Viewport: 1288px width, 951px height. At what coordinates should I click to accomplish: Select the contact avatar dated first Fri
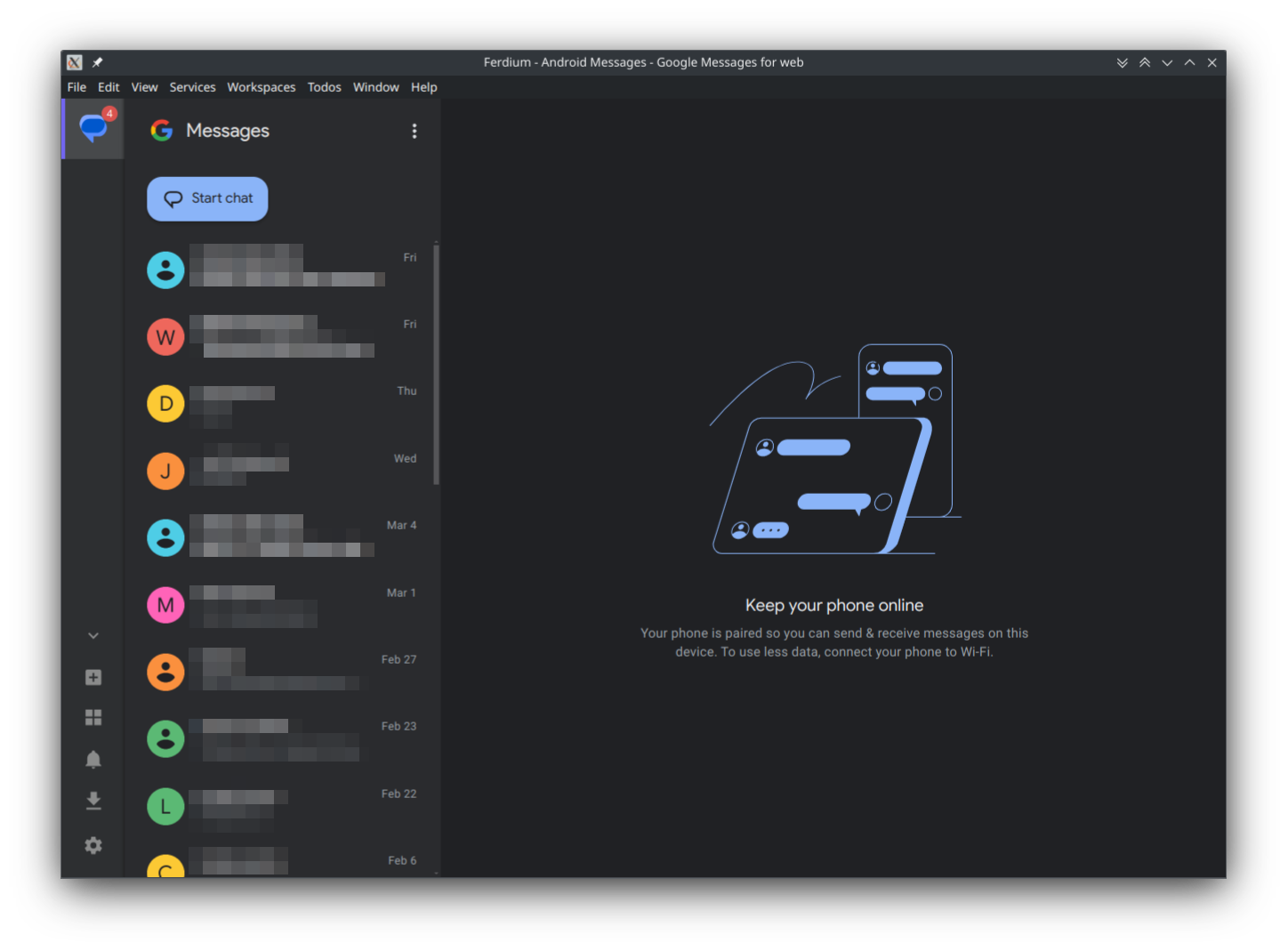tap(165, 270)
